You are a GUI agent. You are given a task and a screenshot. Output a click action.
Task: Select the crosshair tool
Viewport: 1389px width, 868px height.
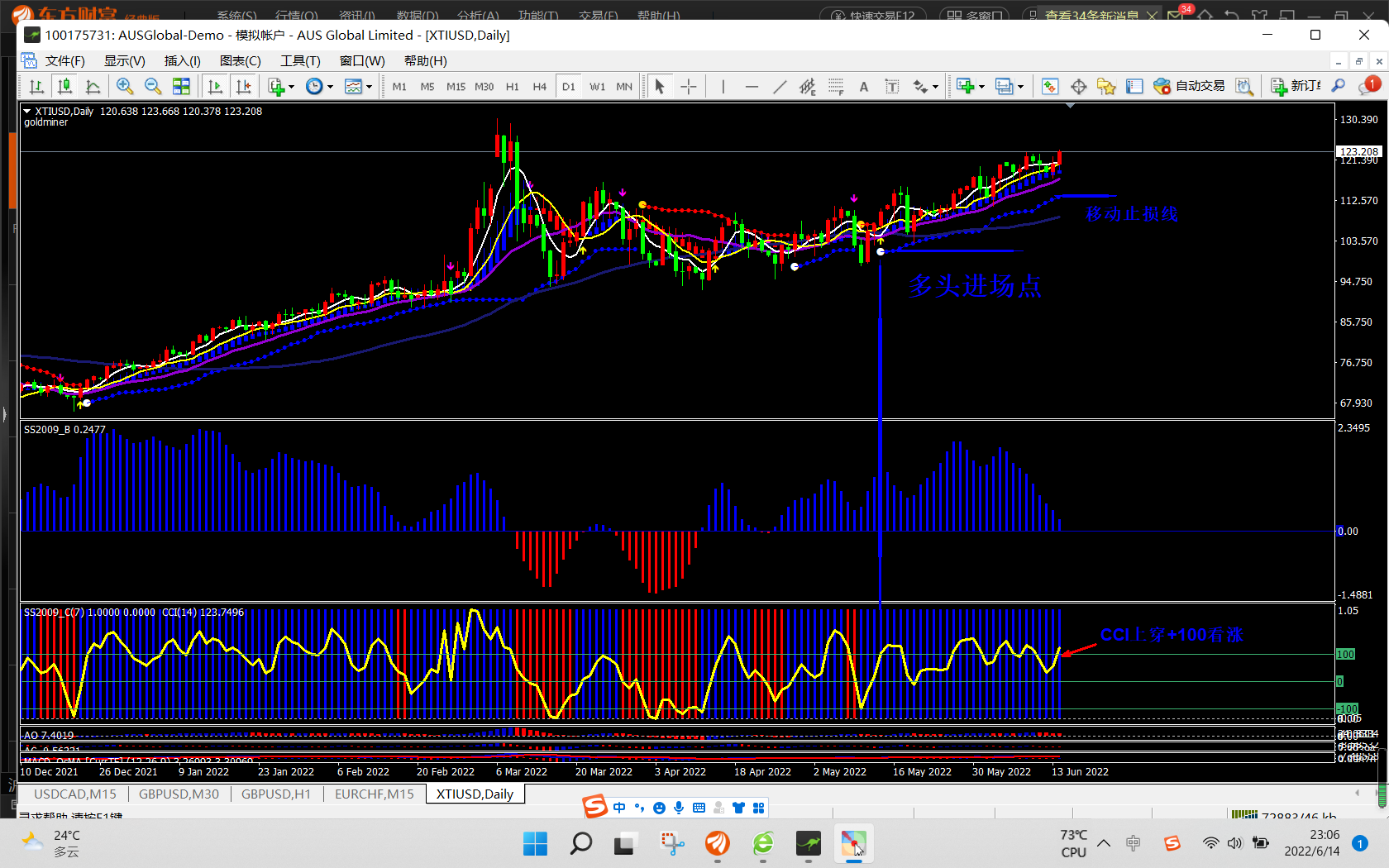(688, 86)
